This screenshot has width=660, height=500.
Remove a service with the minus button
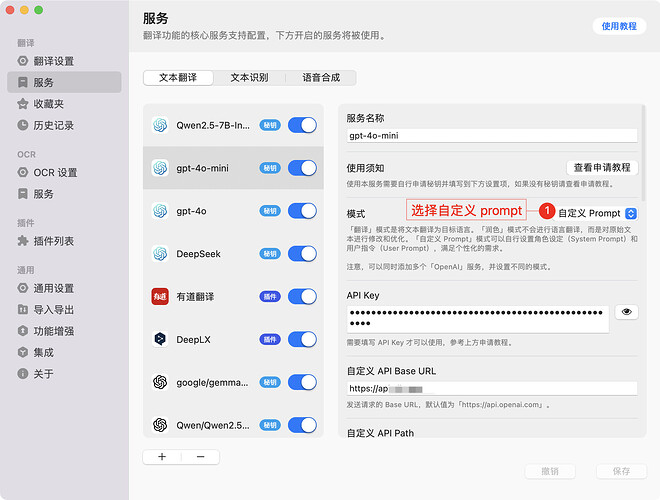pyautogui.click(x=200, y=457)
